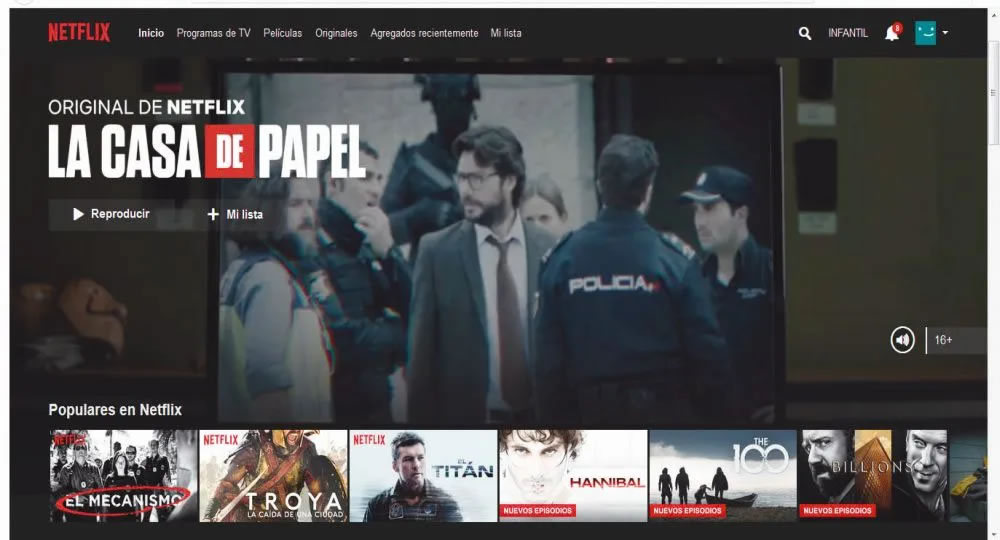The image size is (1000, 540).
Task: Open Agregados recientemente section
Action: coord(424,33)
